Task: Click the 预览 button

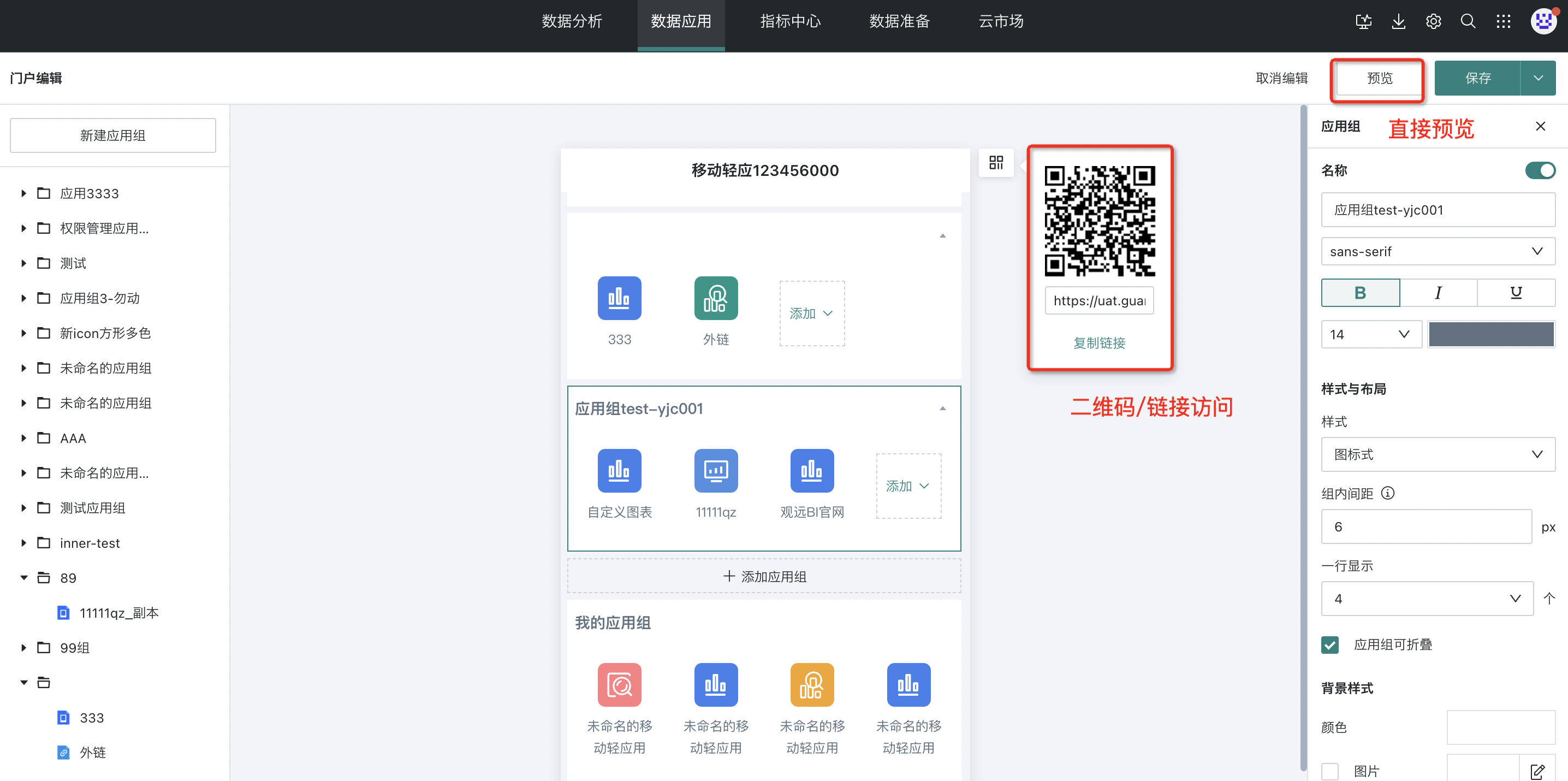Action: (1379, 79)
